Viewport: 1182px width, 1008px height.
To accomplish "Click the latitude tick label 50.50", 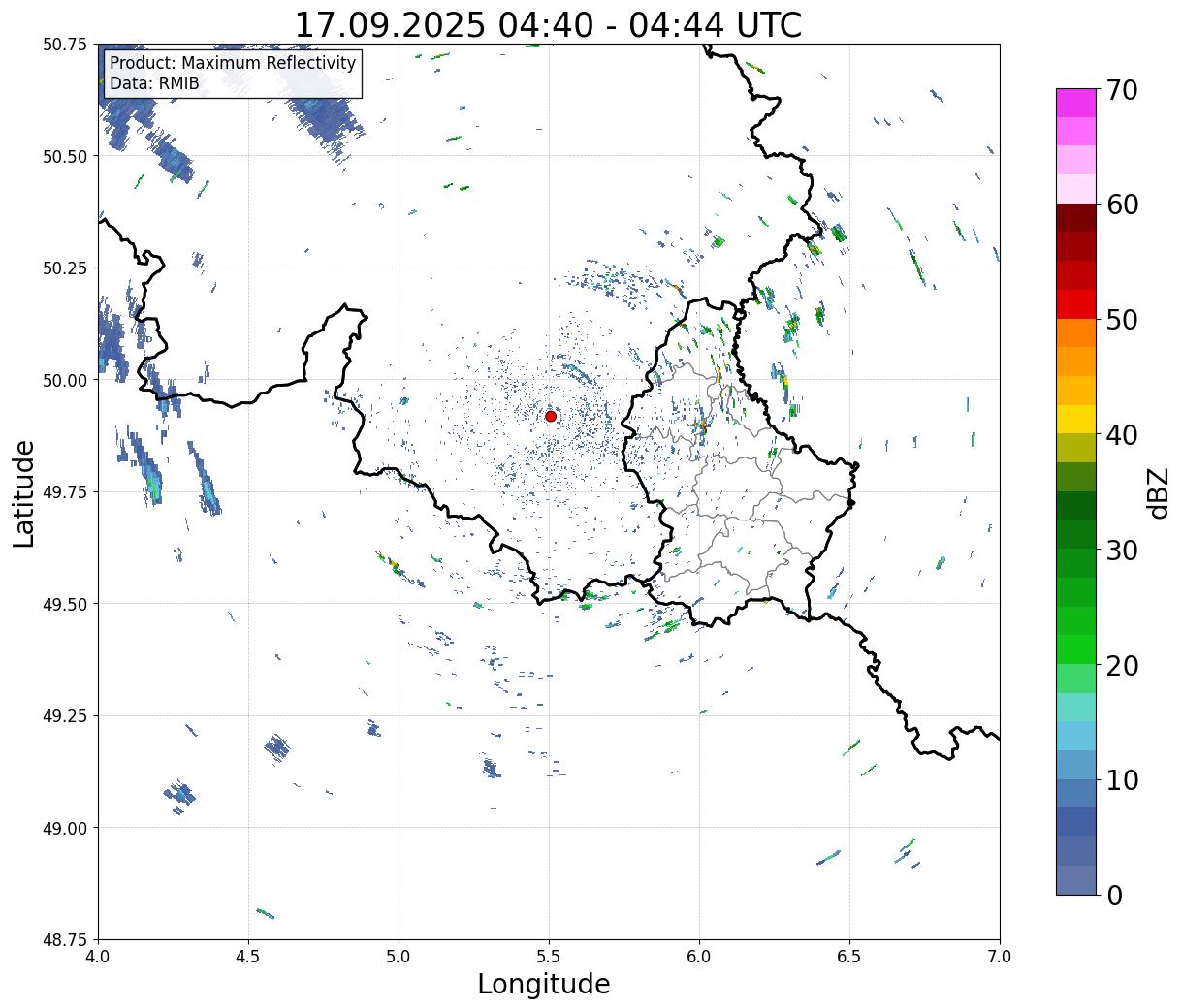I will click(65, 156).
